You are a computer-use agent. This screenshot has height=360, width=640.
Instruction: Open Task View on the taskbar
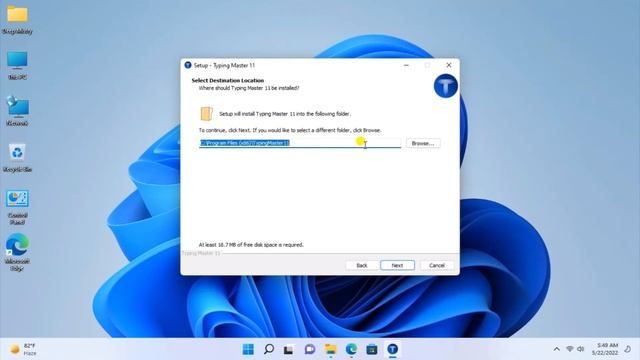tap(289, 349)
